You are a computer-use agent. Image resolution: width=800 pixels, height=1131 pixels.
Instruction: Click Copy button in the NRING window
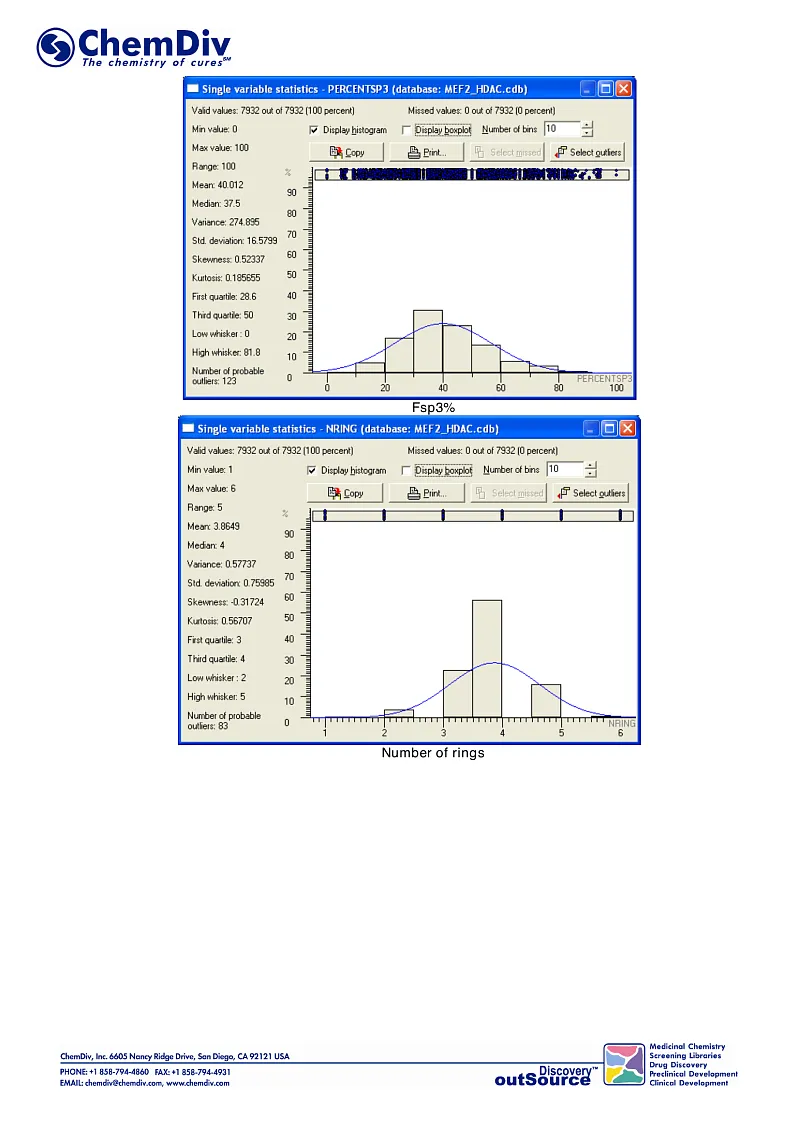click(x=346, y=493)
